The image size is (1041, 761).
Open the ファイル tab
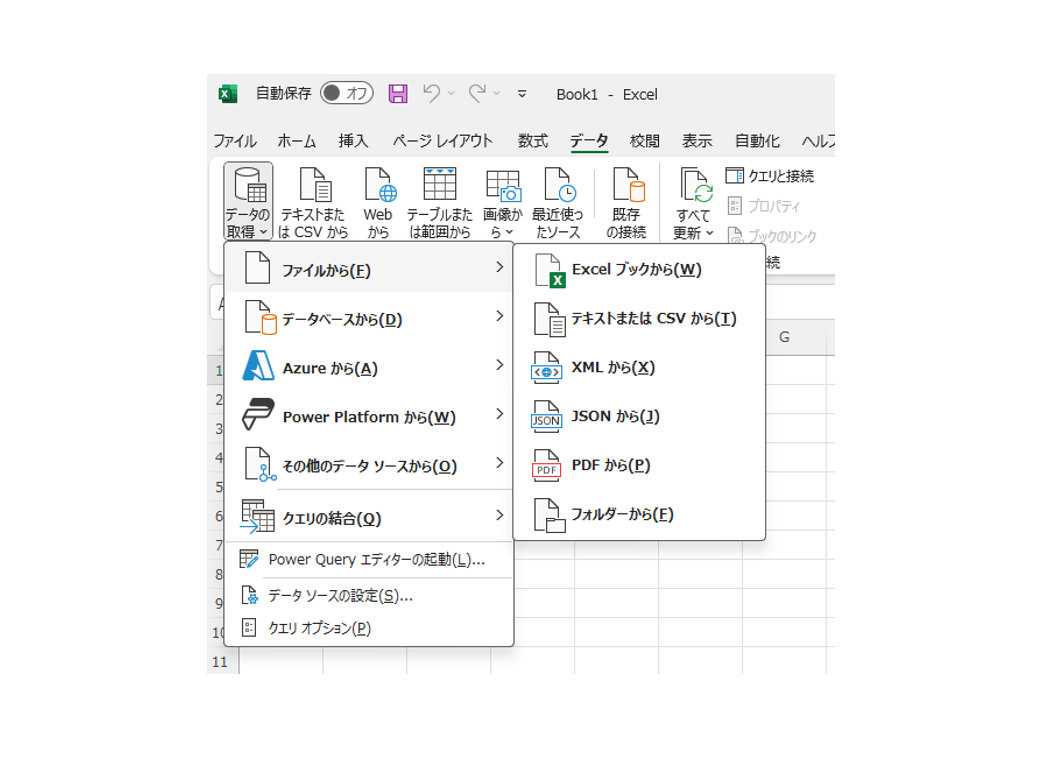pyautogui.click(x=235, y=141)
